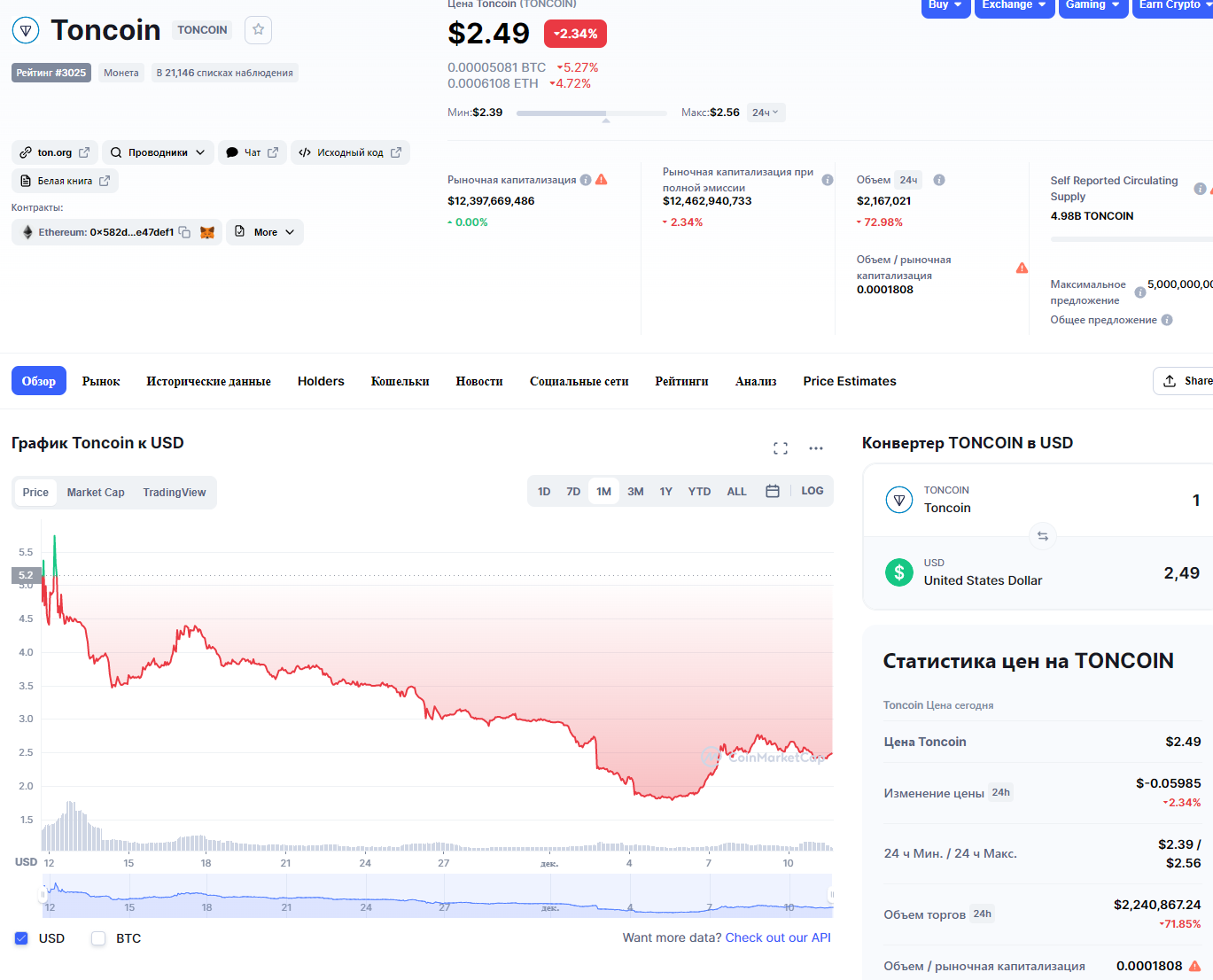The height and width of the screenshot is (980, 1213).
Task: Follow the Check out our API link
Action: click(x=778, y=937)
